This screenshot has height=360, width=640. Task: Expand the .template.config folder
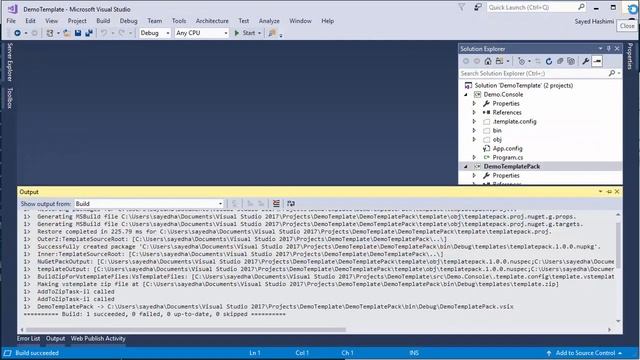tap(474, 122)
